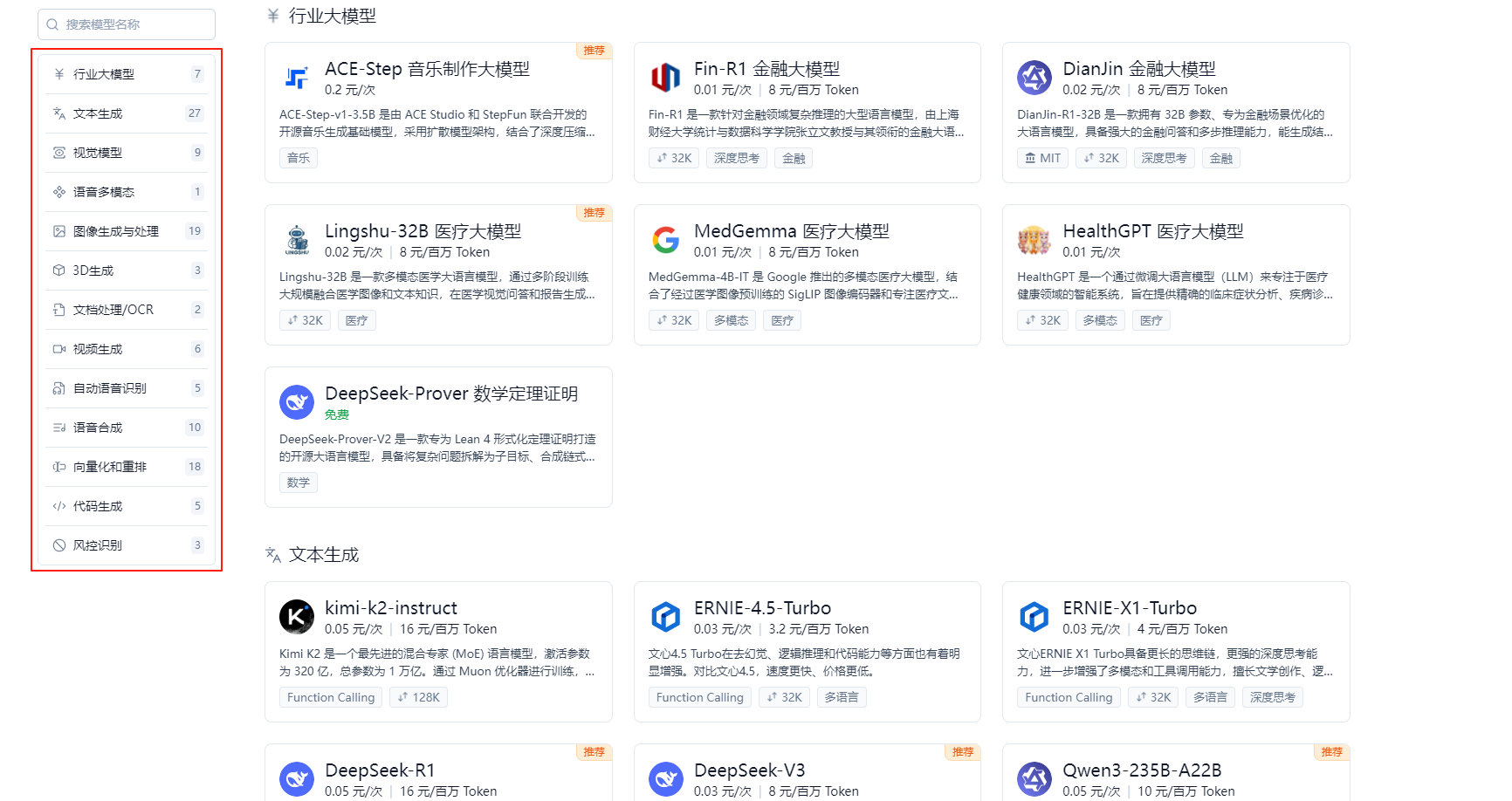Click 多语言 tag on ERNIE-4.5-Turbo
Screen dimensions: 1512x801
[x=842, y=697]
